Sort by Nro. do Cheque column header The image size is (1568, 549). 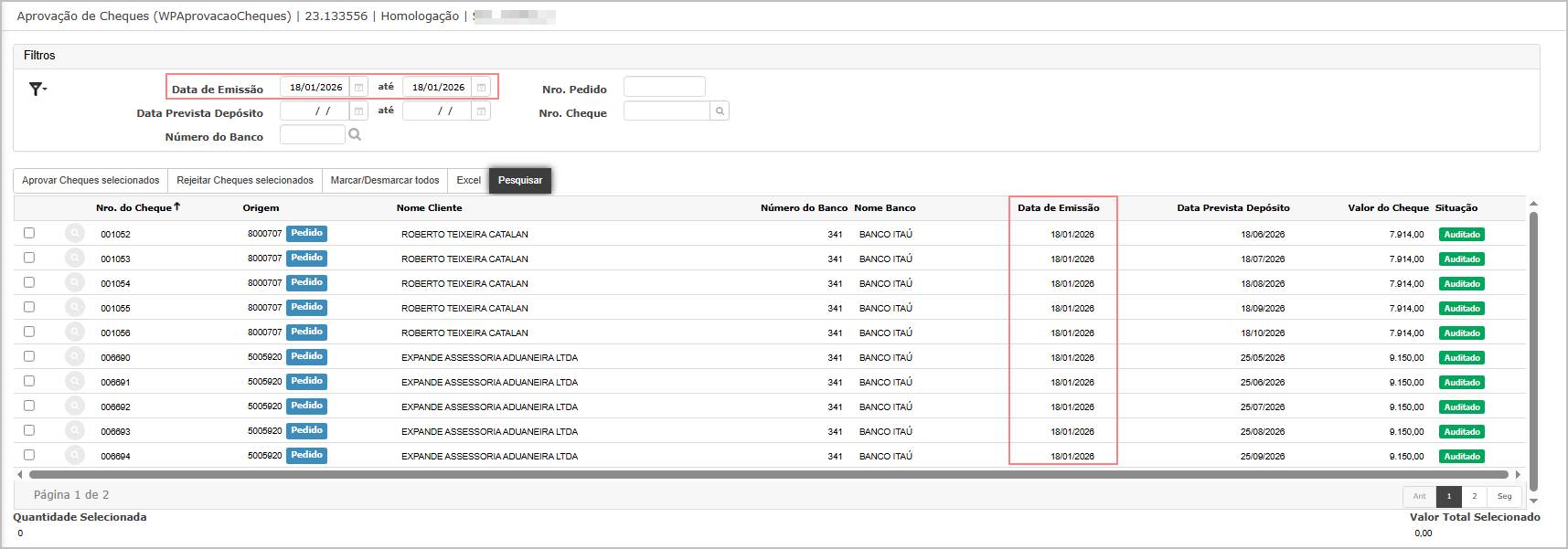point(134,208)
